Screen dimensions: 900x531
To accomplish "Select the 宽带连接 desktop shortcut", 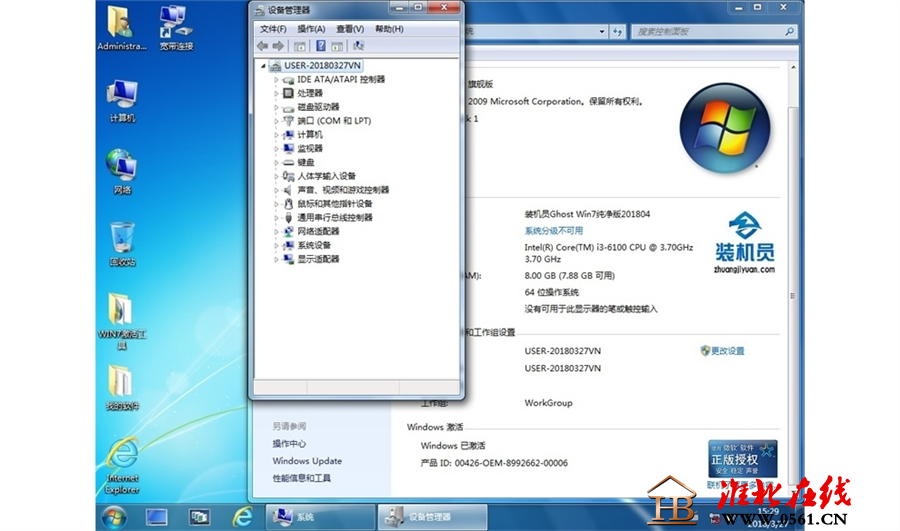I will (176, 23).
